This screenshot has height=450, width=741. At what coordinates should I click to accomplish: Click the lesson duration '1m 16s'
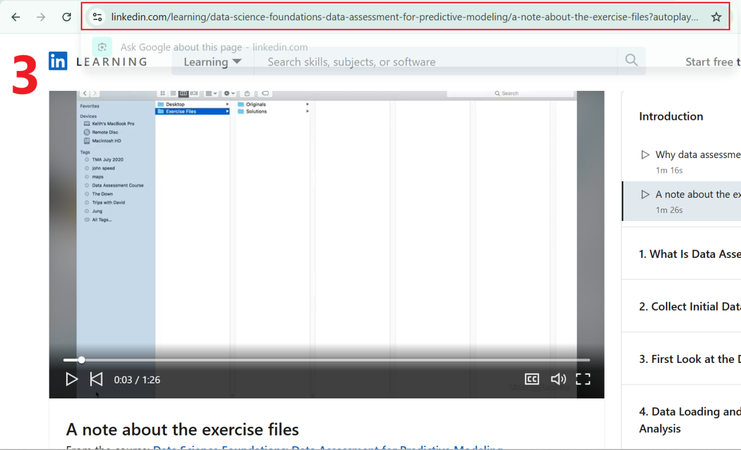click(x=669, y=170)
